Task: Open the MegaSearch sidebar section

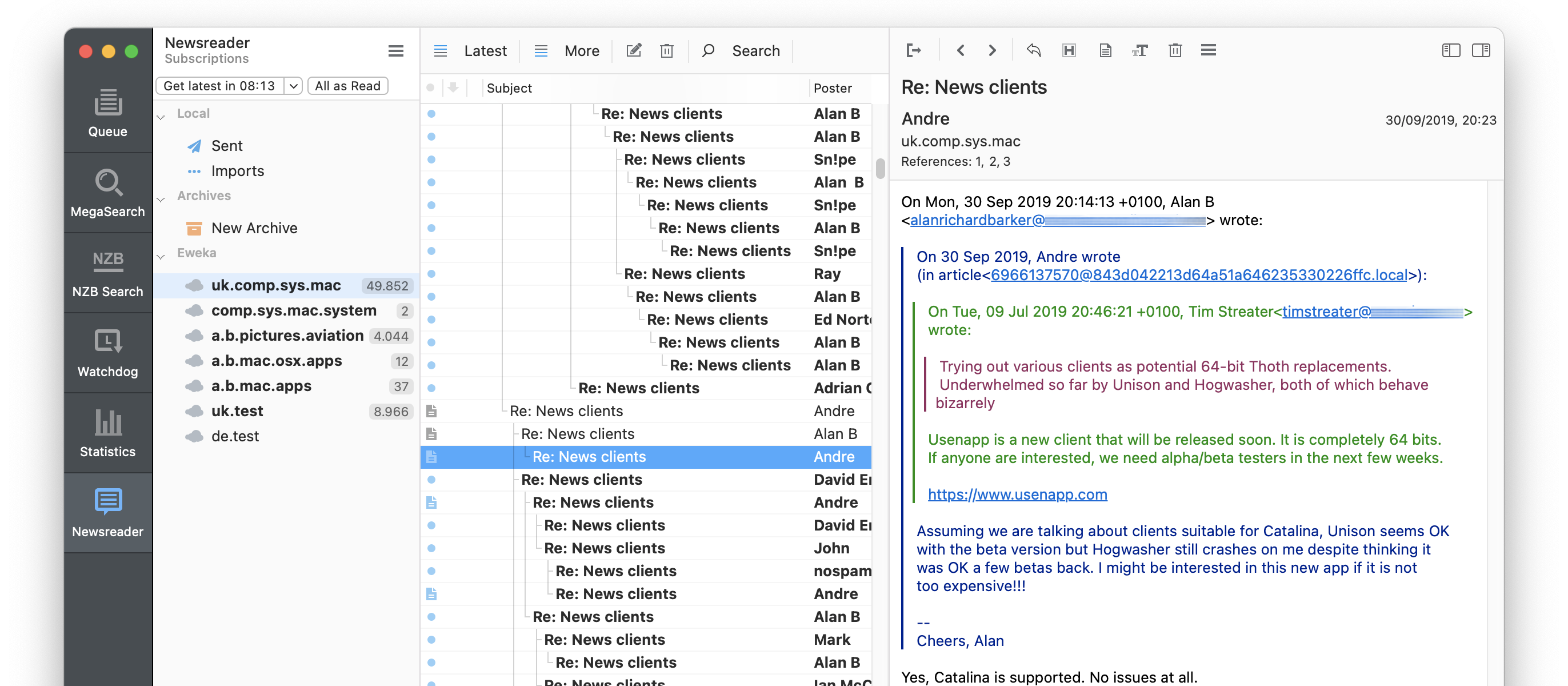Action: click(x=108, y=193)
